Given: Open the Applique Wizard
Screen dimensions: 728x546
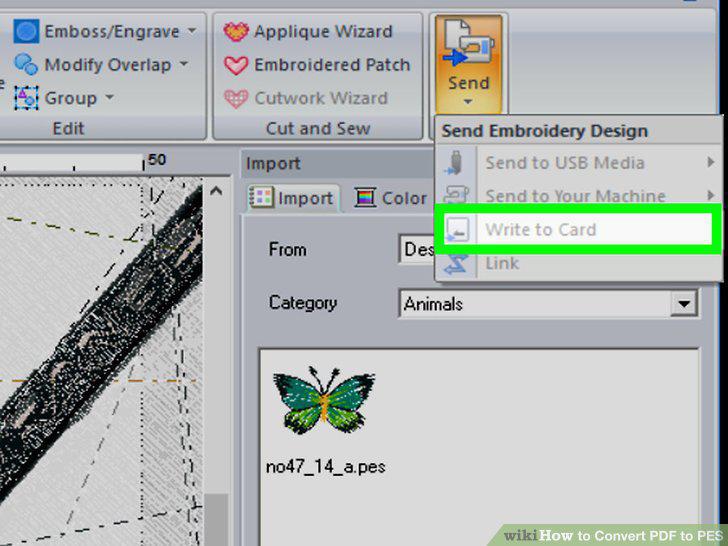Looking at the screenshot, I should (308, 32).
